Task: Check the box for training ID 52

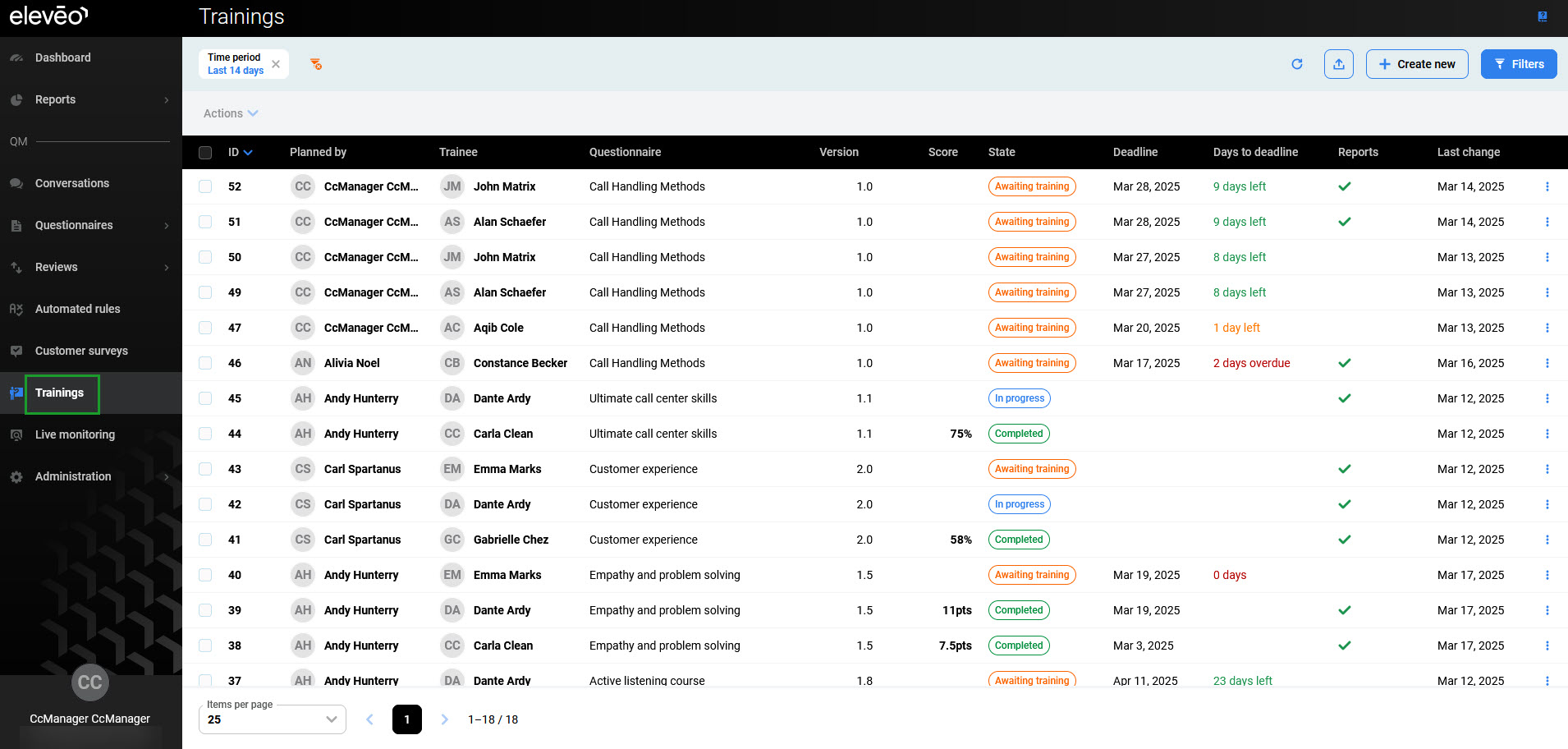Action: (205, 186)
